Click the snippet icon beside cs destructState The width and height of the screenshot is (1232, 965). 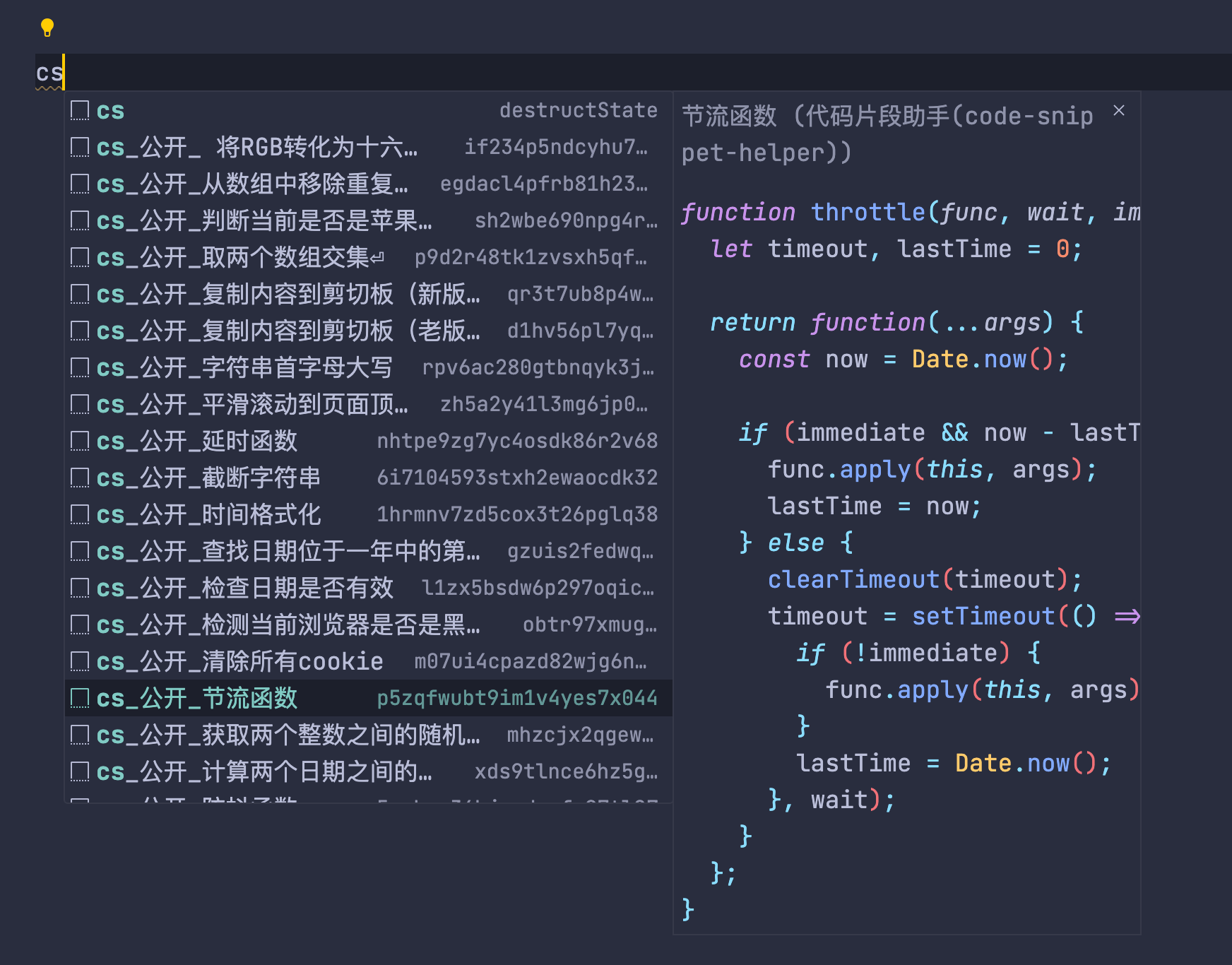(80, 110)
